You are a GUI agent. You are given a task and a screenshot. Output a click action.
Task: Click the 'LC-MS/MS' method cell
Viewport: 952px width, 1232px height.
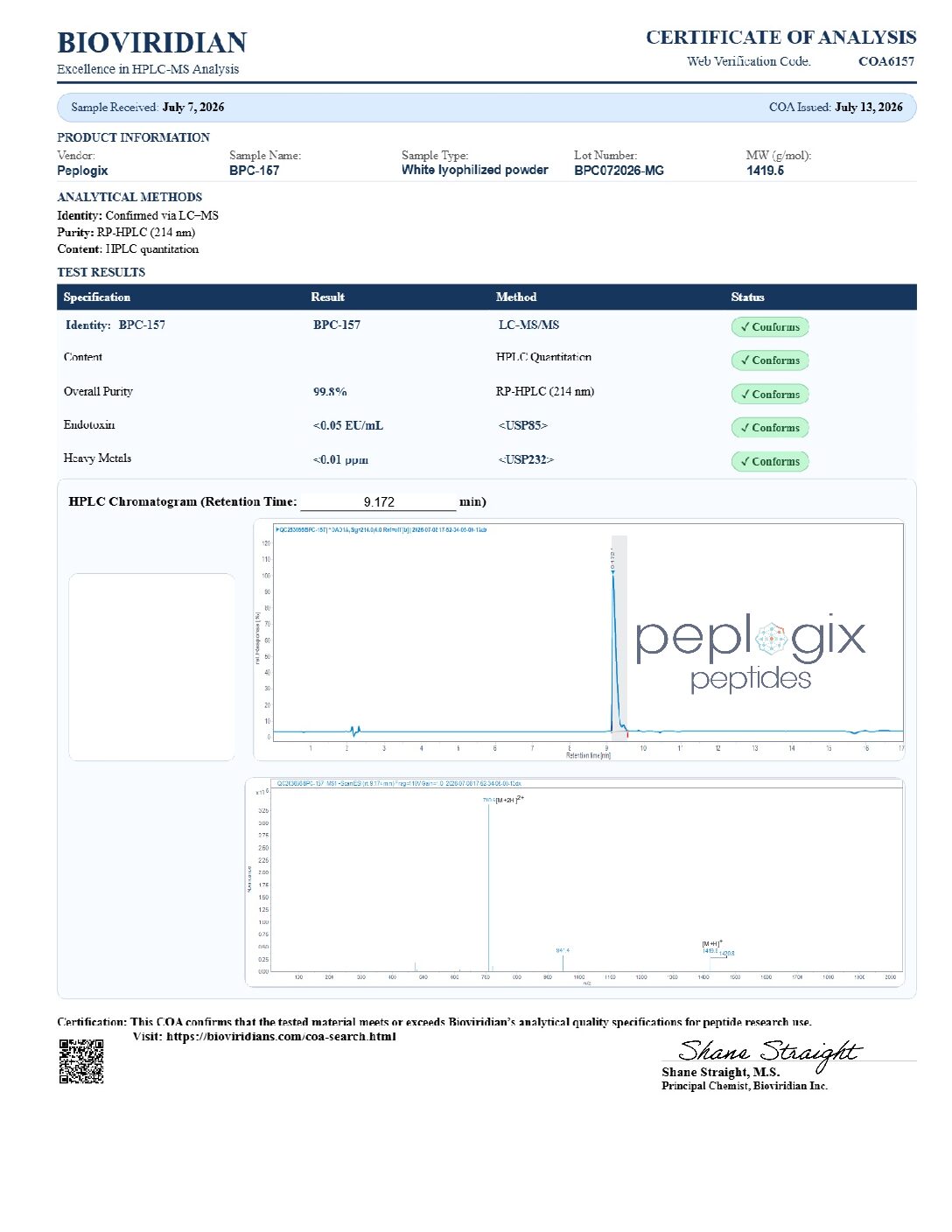click(529, 325)
